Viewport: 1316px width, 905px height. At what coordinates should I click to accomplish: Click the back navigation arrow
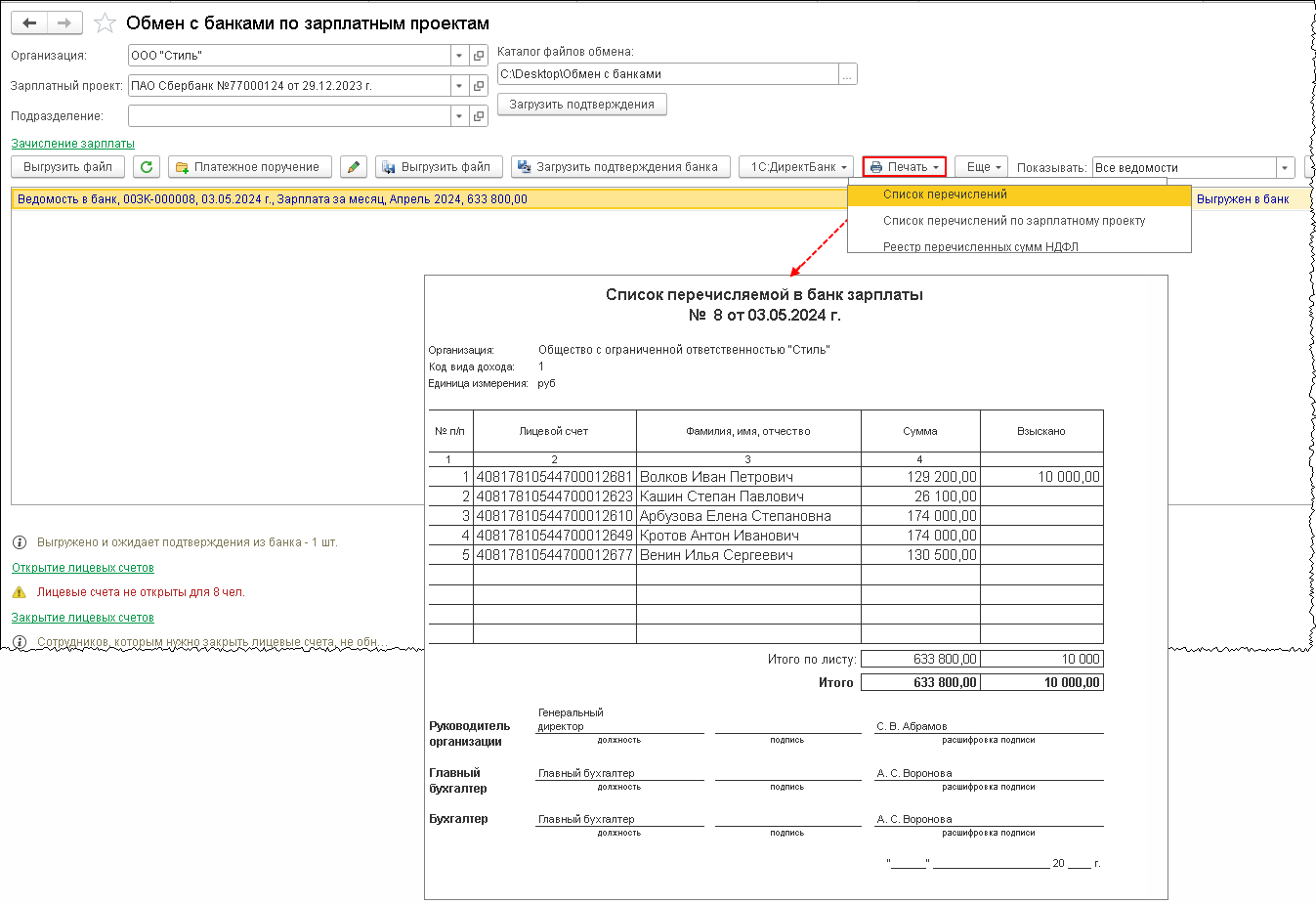pyautogui.click(x=29, y=23)
